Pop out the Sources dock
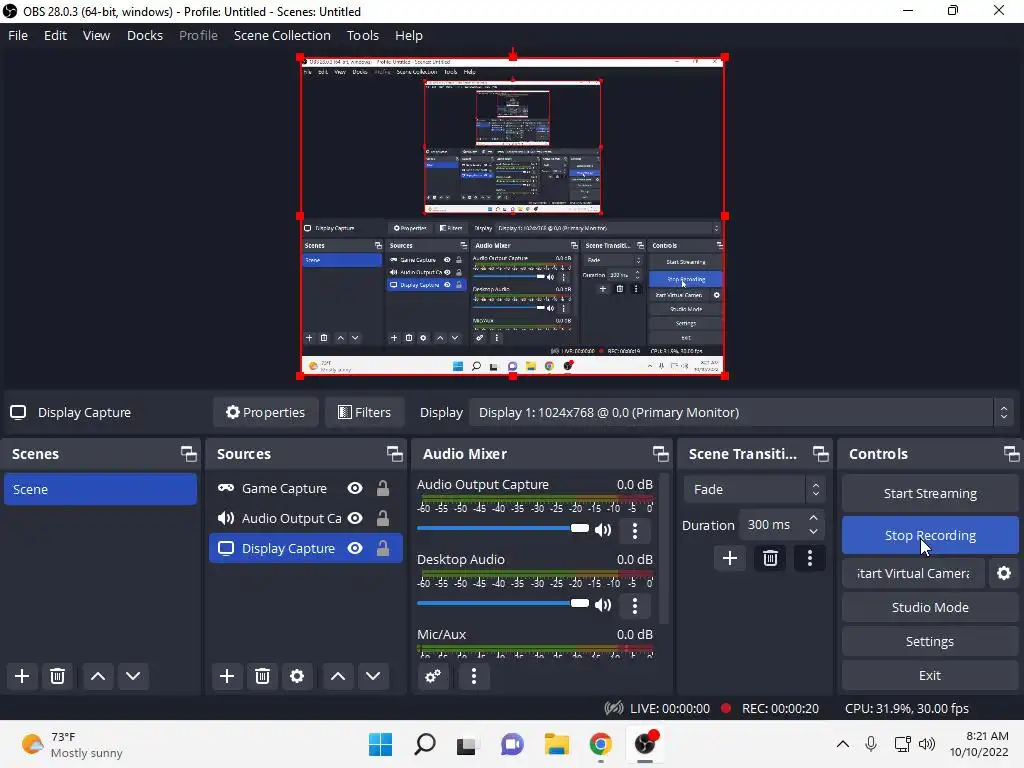This screenshot has height=768, width=1024. click(x=394, y=453)
